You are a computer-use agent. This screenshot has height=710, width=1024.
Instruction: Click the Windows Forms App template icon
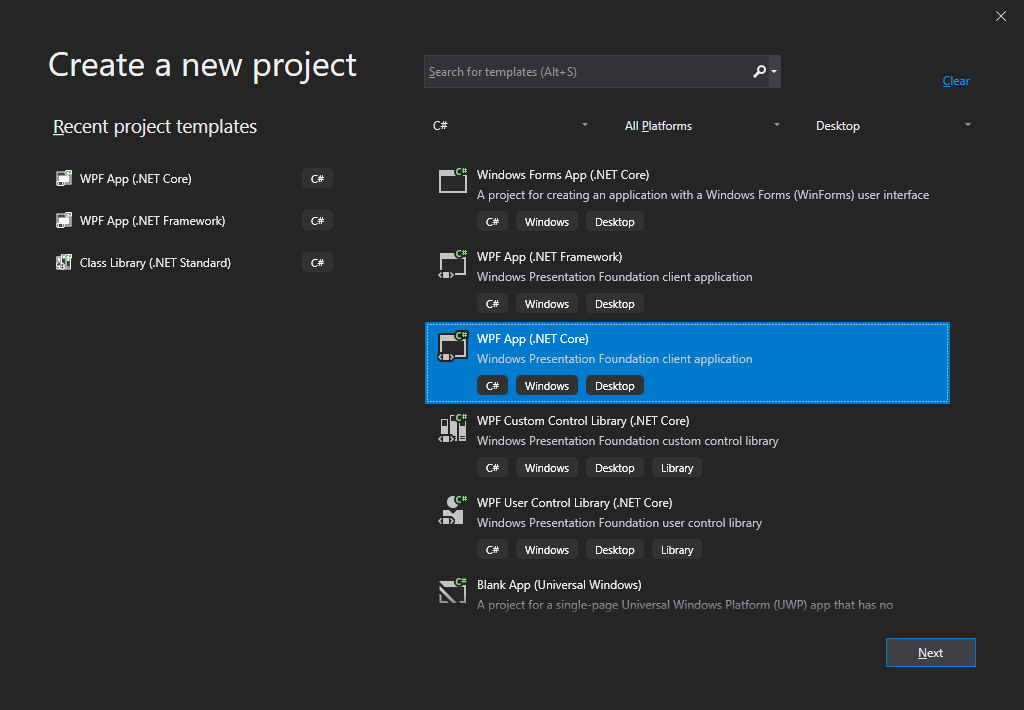coord(453,181)
